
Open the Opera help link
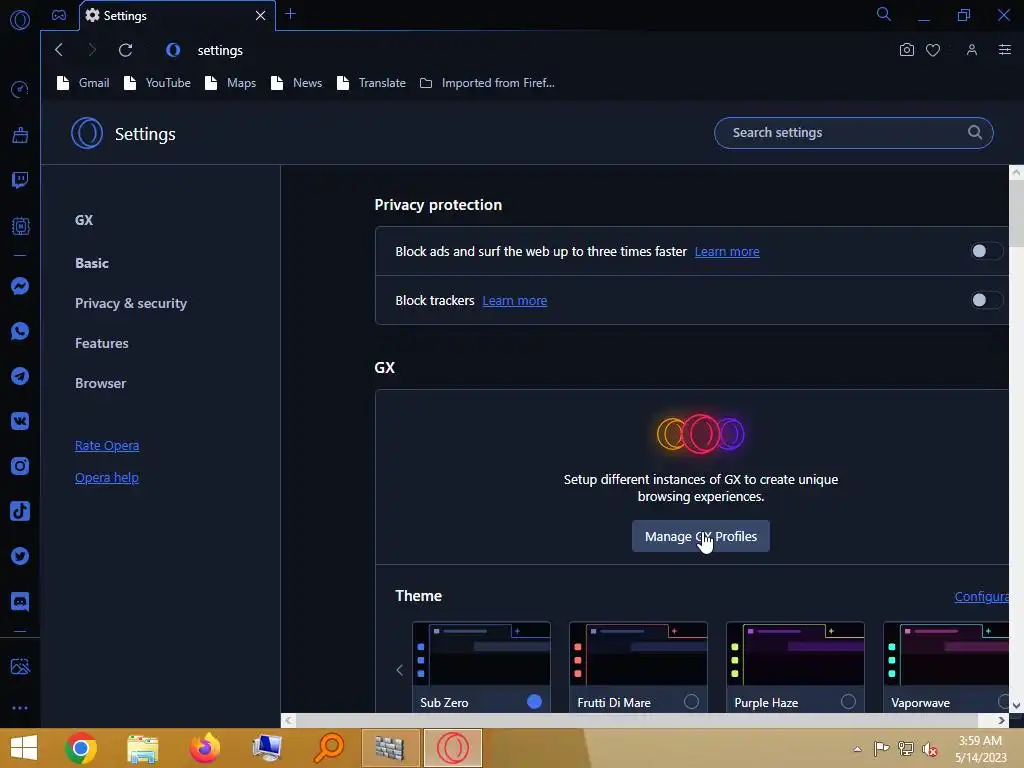[106, 477]
